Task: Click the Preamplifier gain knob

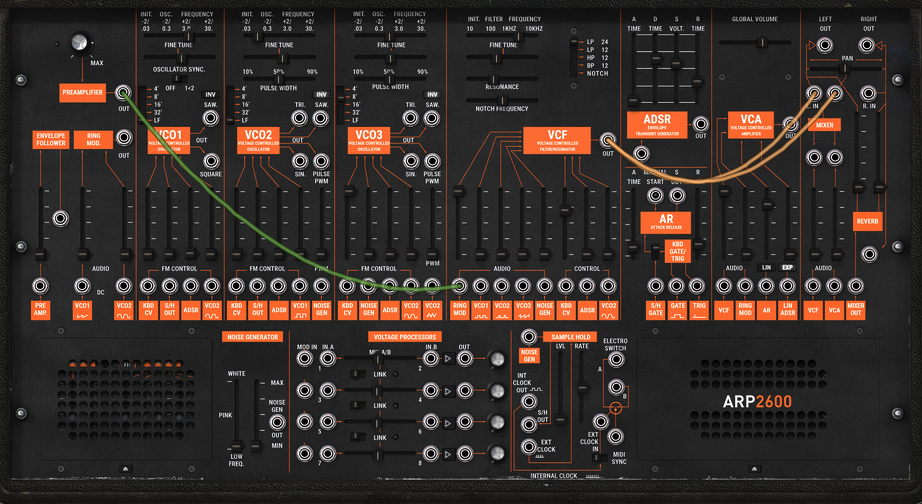Action: [x=79, y=43]
